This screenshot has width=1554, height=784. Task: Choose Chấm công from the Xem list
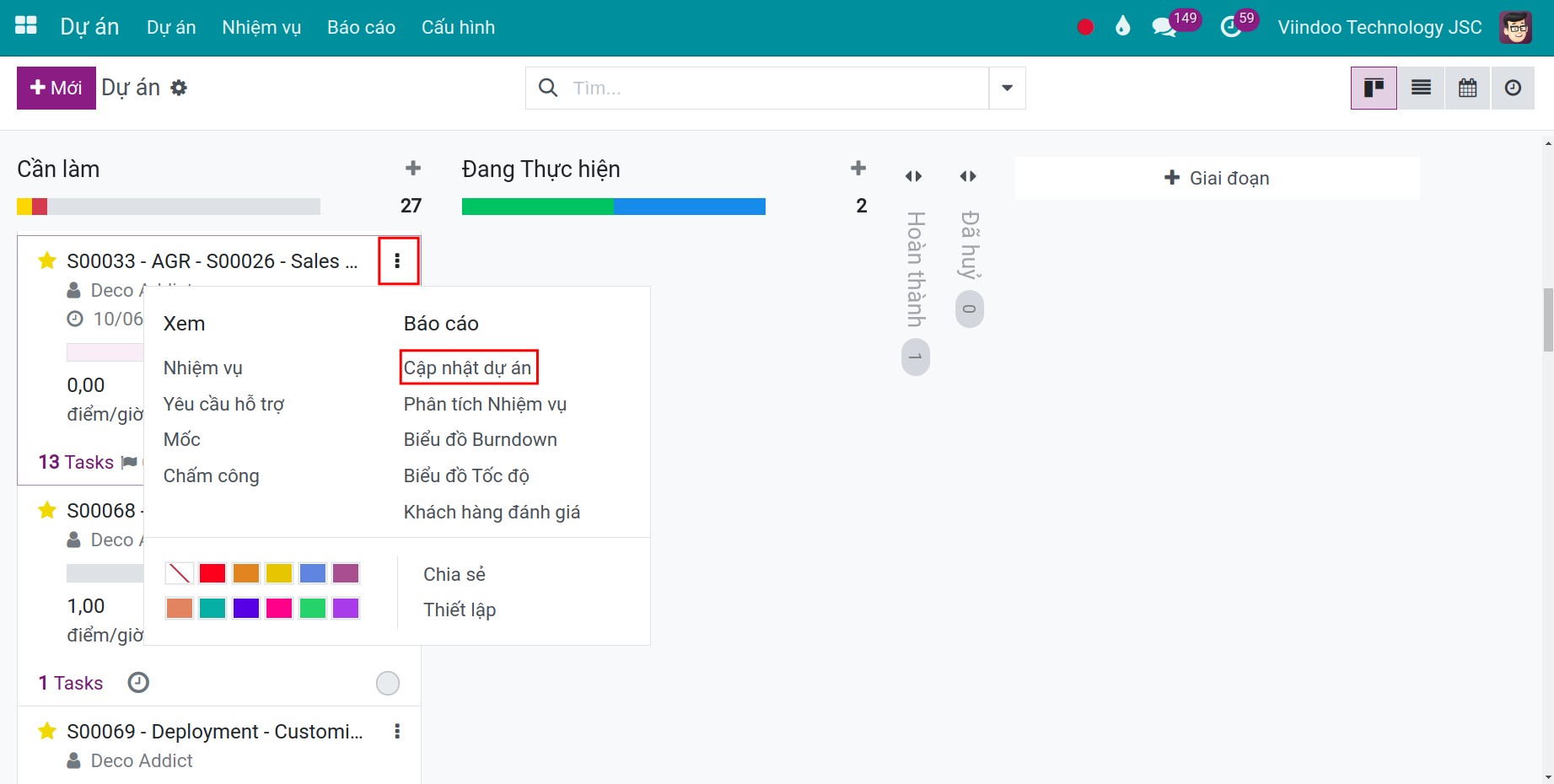click(x=211, y=475)
